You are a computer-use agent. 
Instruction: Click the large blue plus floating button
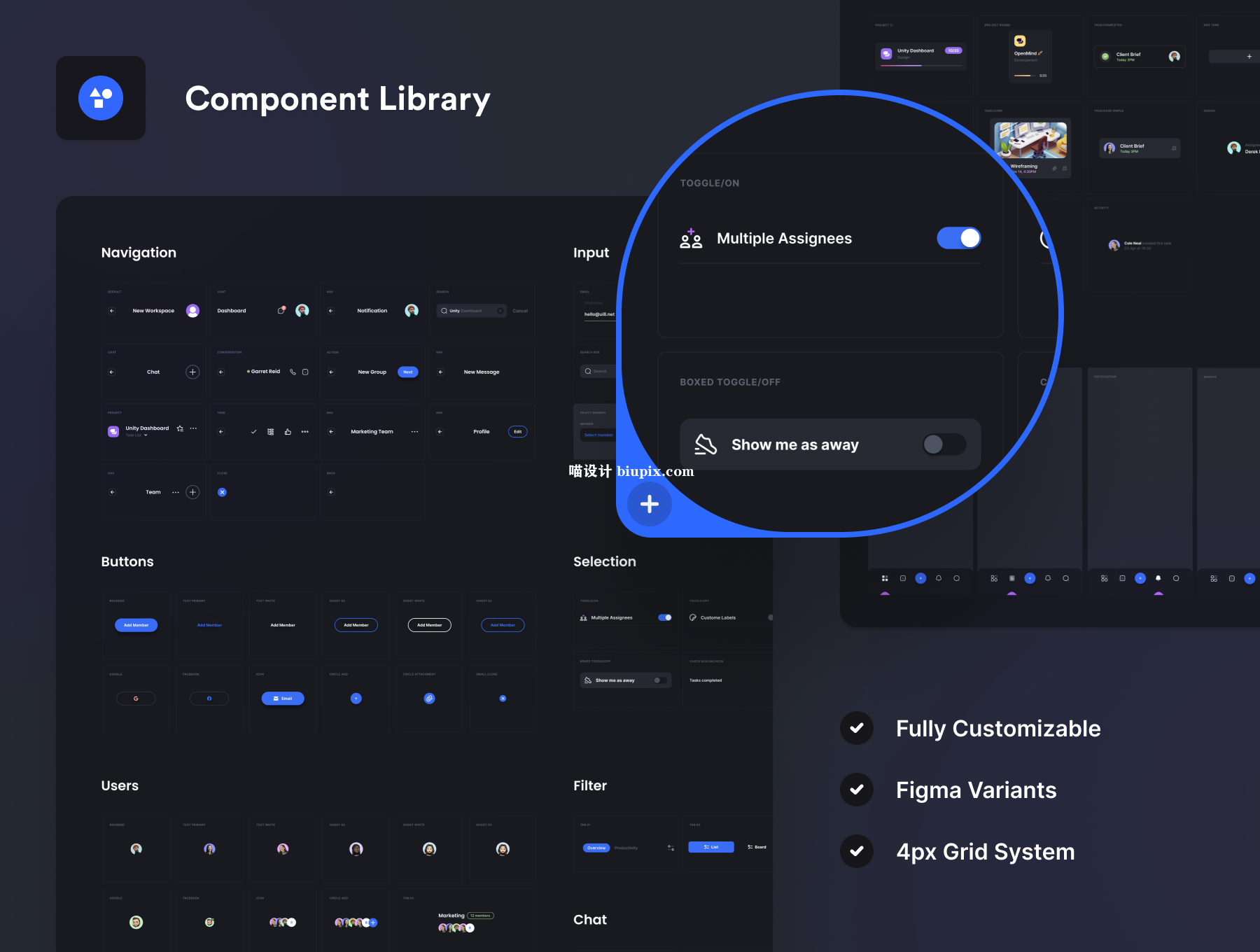coord(649,504)
